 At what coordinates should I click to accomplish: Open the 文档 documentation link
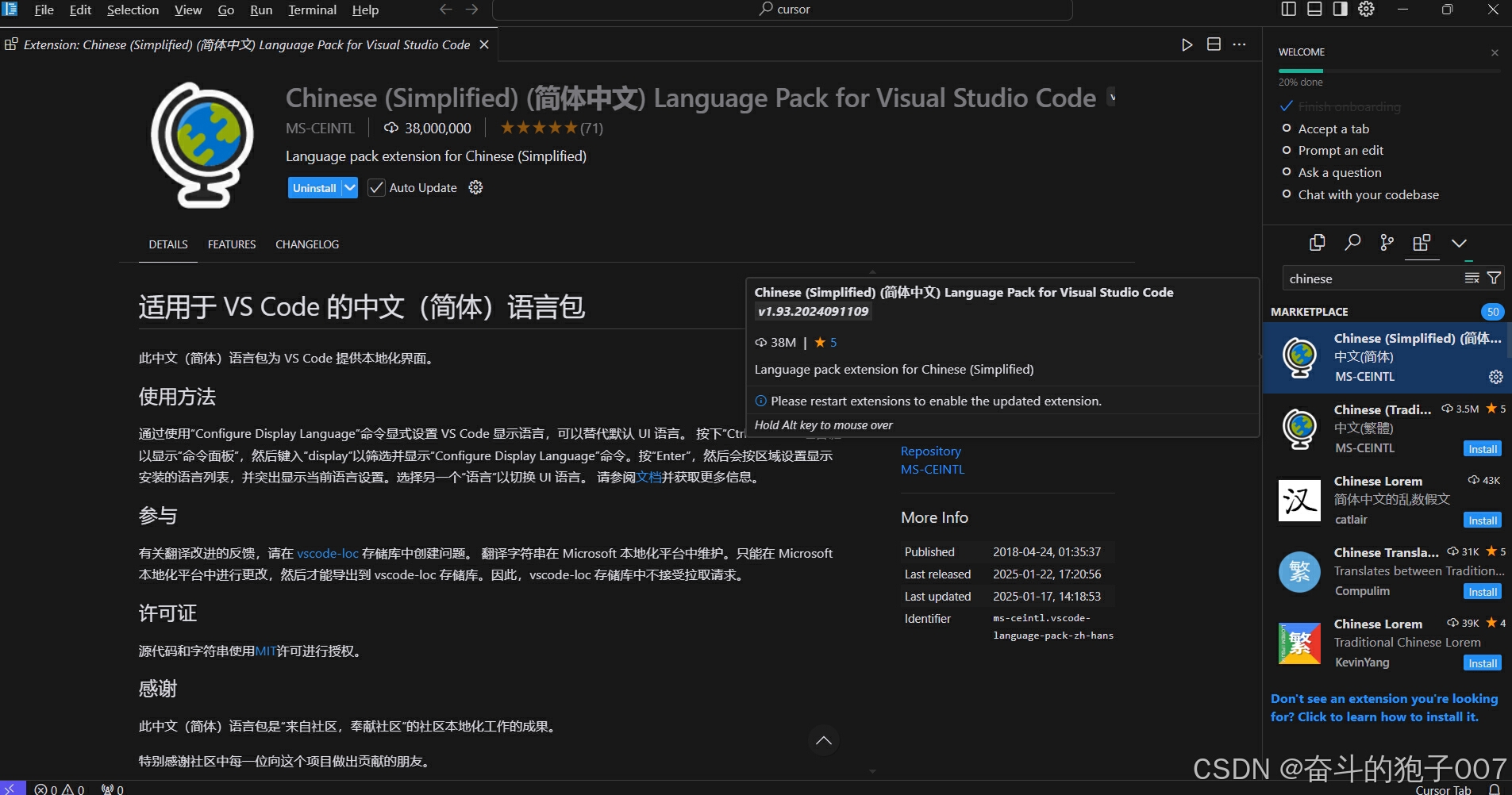649,477
